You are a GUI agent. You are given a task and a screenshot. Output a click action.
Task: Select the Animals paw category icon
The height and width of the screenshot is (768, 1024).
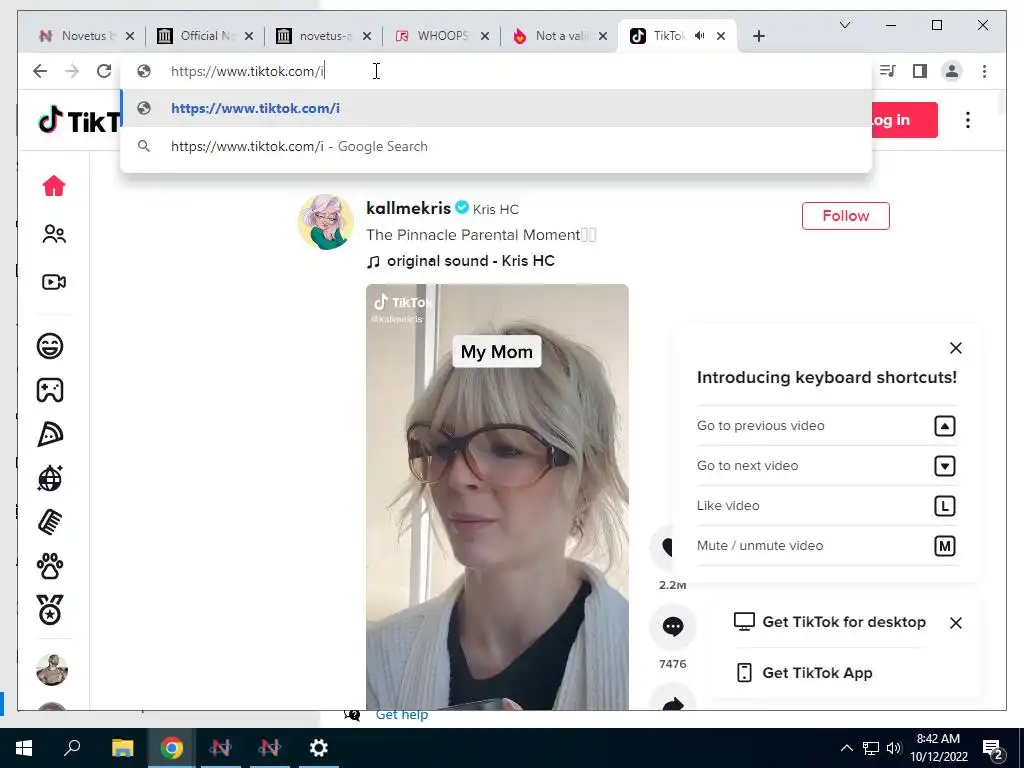tap(50, 566)
